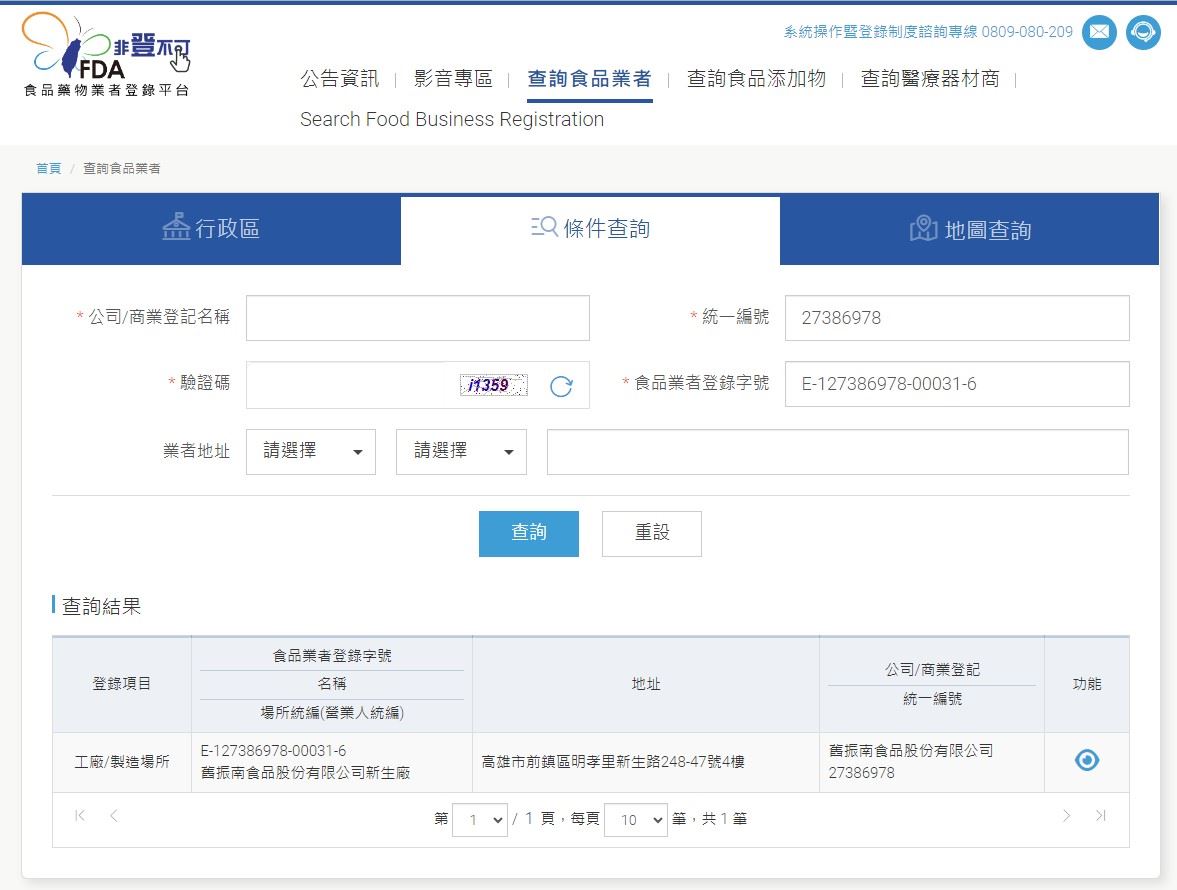
Task: Go to the previous results page
Action: [x=114, y=817]
